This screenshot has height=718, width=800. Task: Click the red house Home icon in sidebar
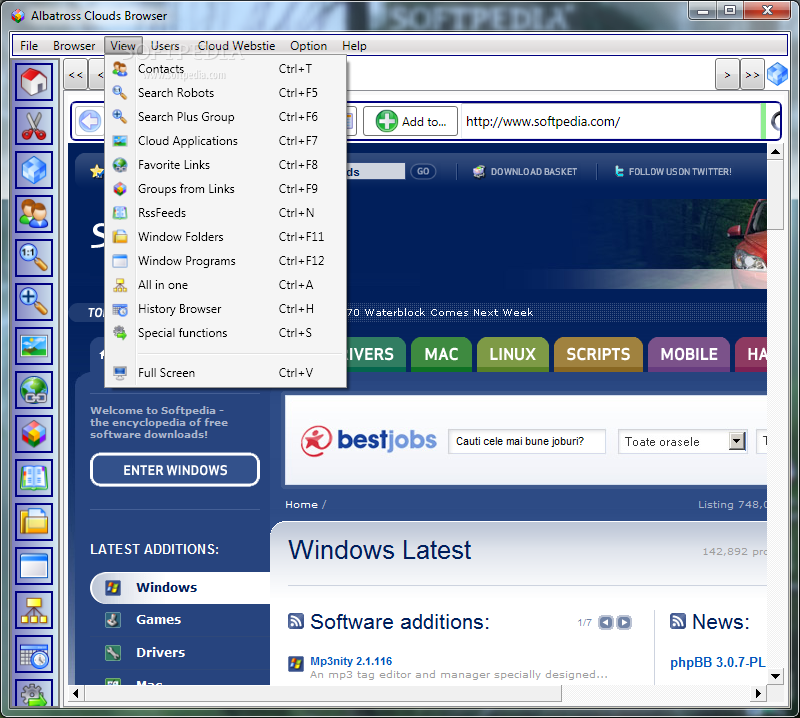coord(34,82)
